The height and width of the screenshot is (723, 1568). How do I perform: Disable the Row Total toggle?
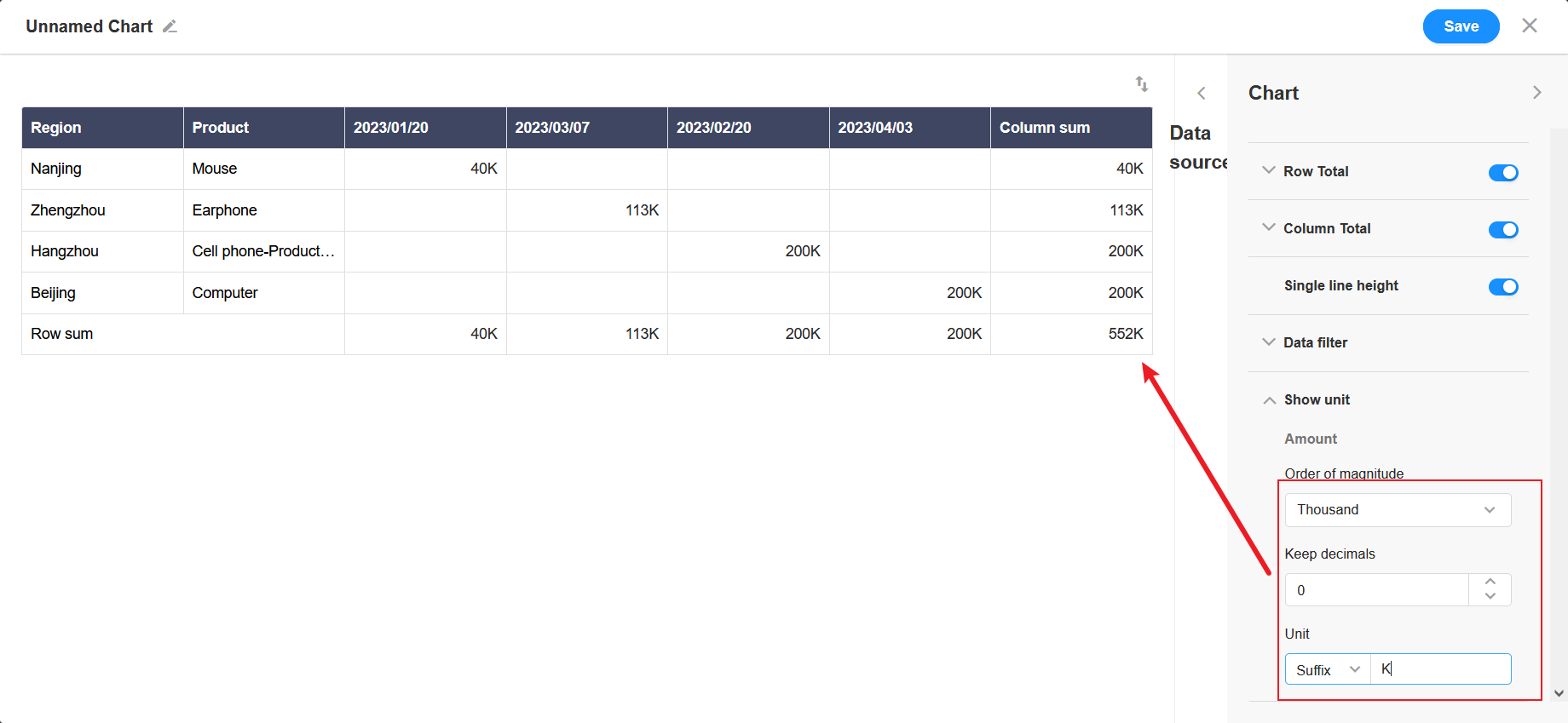[x=1502, y=173]
